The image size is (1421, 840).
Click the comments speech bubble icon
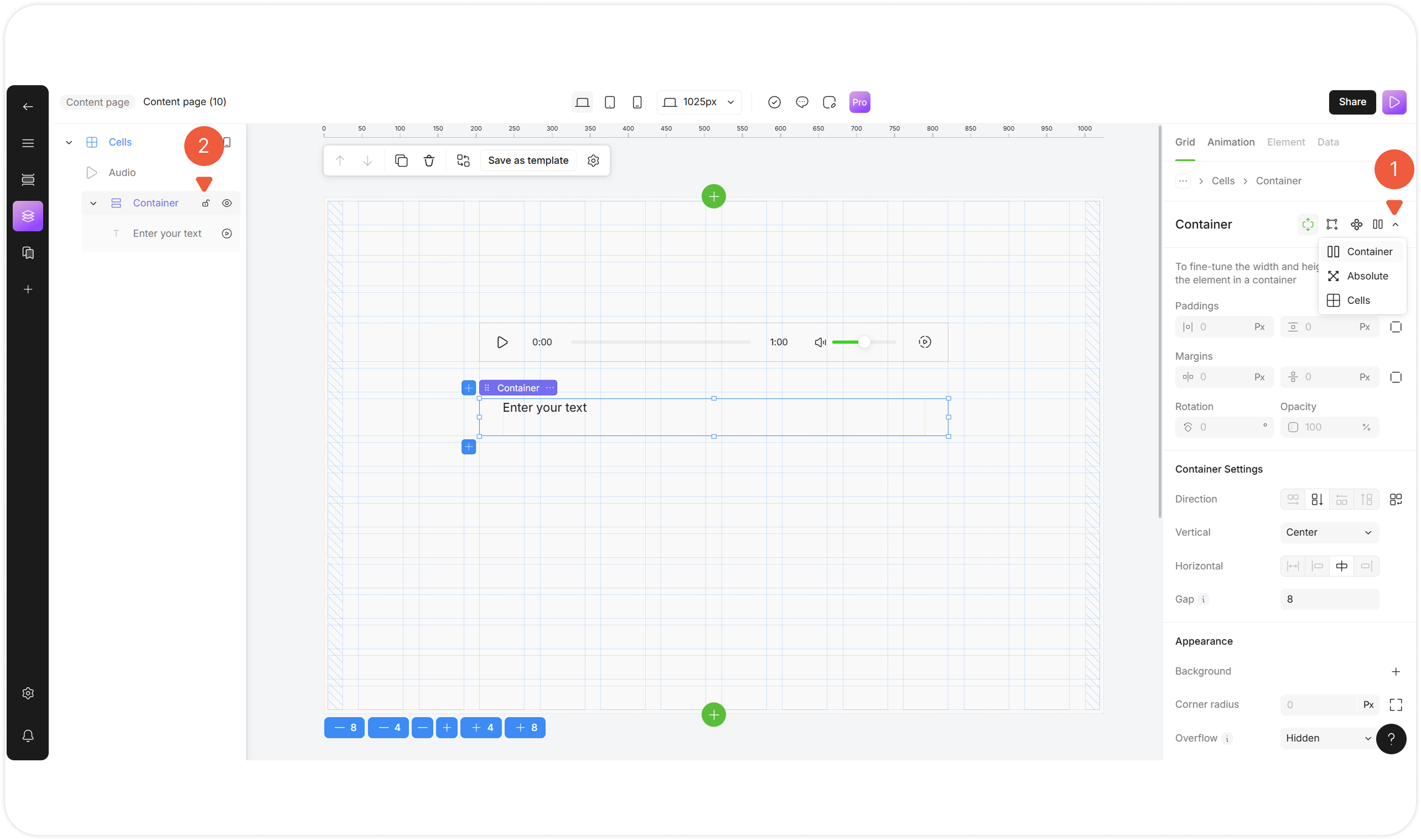[802, 102]
